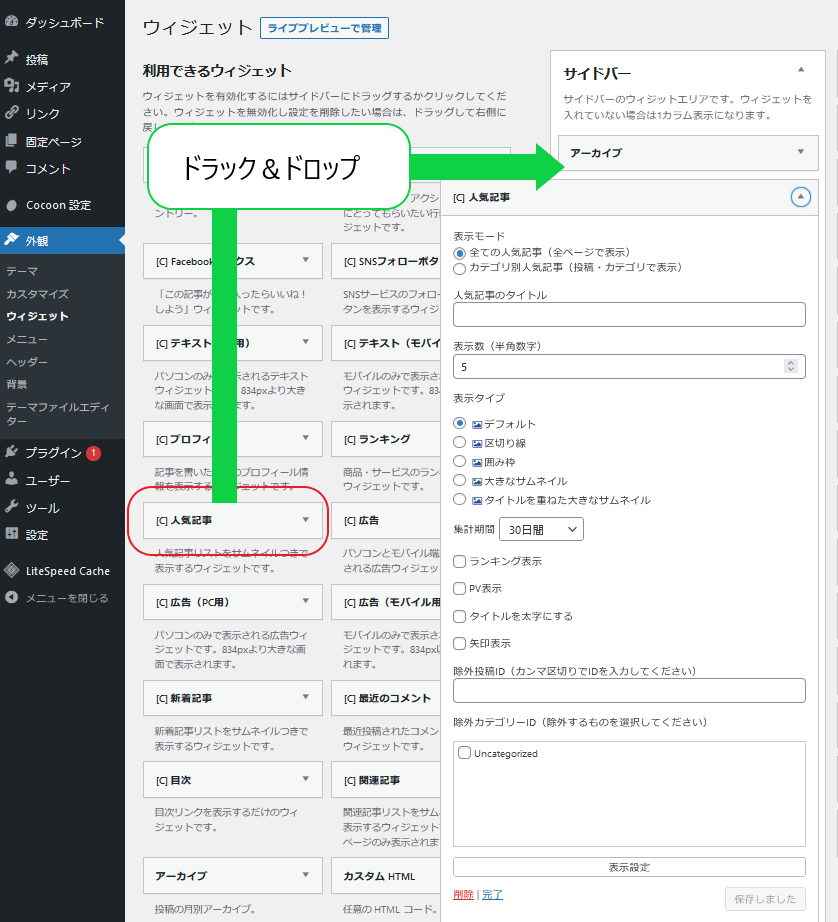Click the Dashboard gauge icon in sidebar
The image size is (838, 922).
point(12,22)
